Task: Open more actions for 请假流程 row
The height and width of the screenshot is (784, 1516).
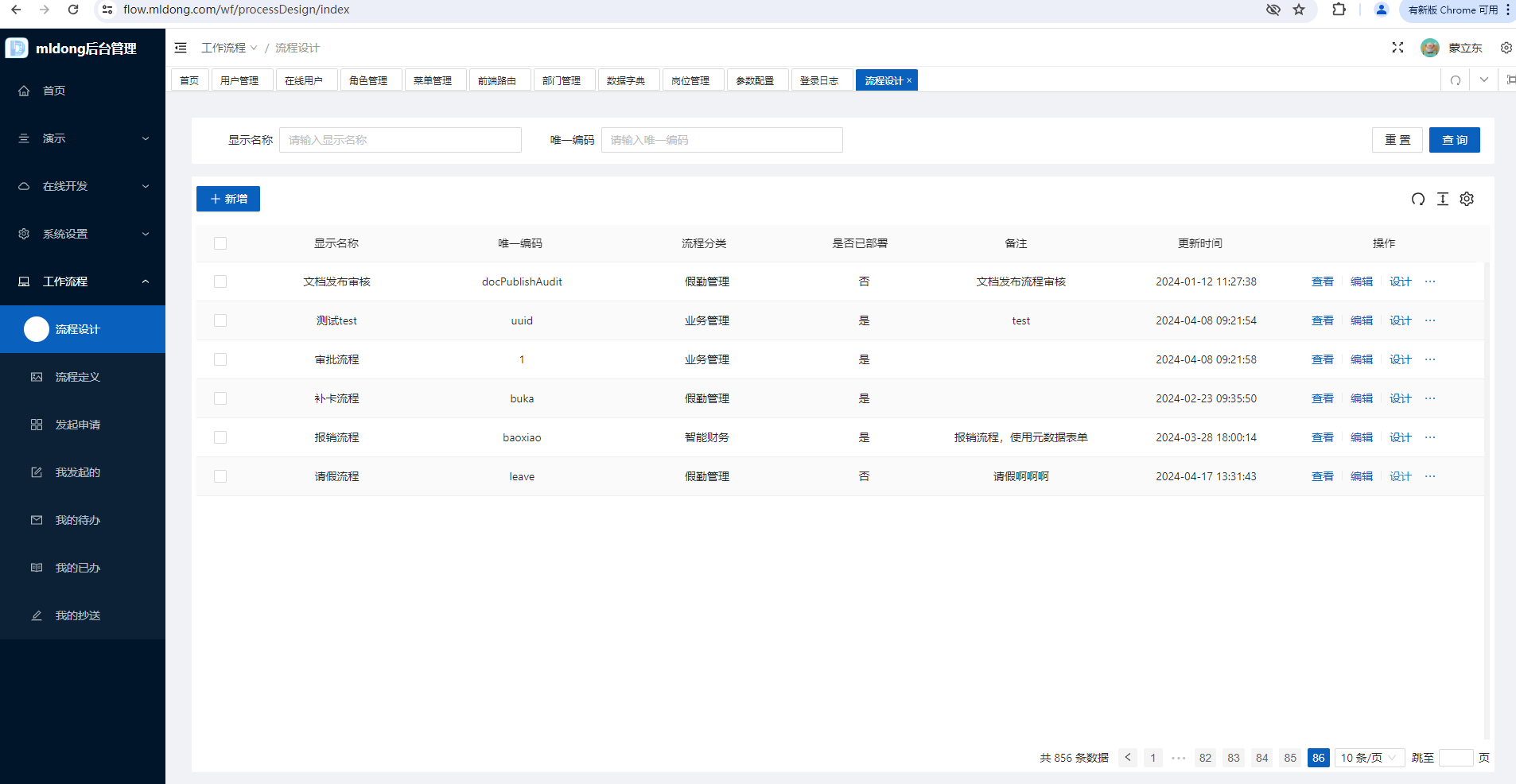Action: click(1430, 476)
